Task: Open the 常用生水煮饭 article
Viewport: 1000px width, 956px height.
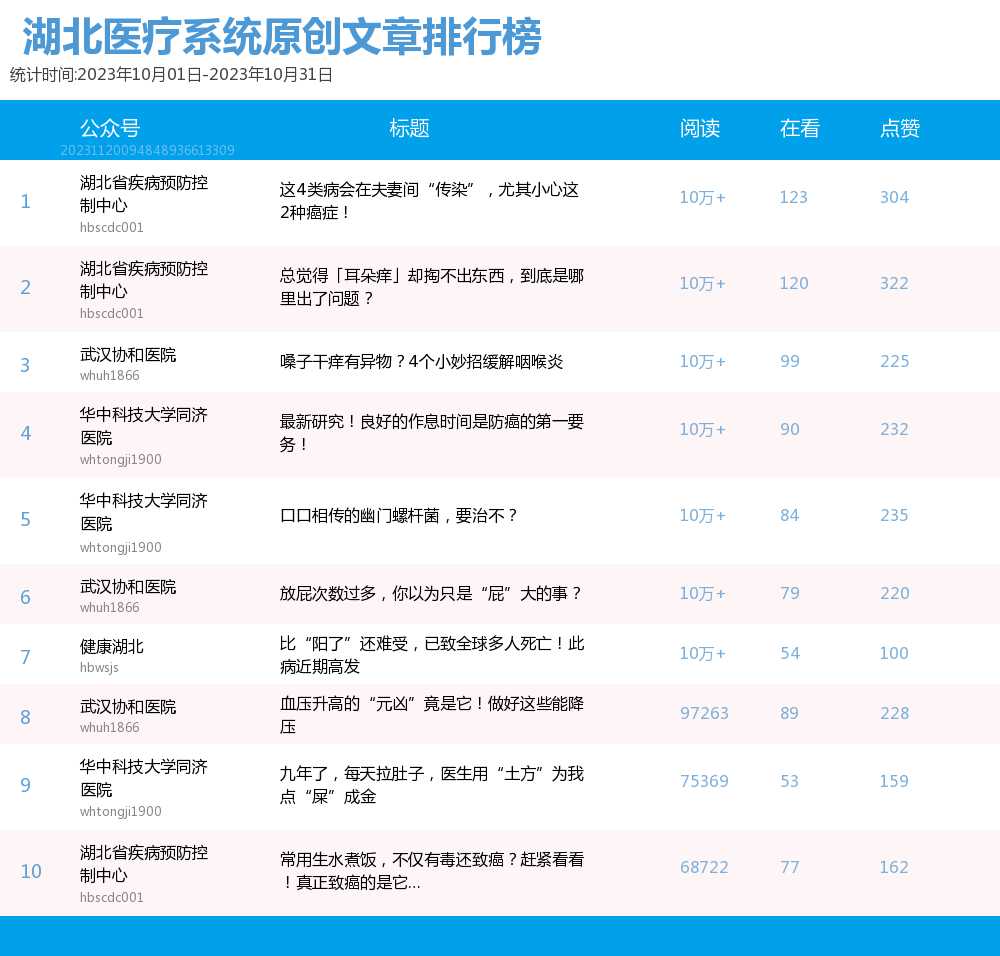Action: pos(431,871)
